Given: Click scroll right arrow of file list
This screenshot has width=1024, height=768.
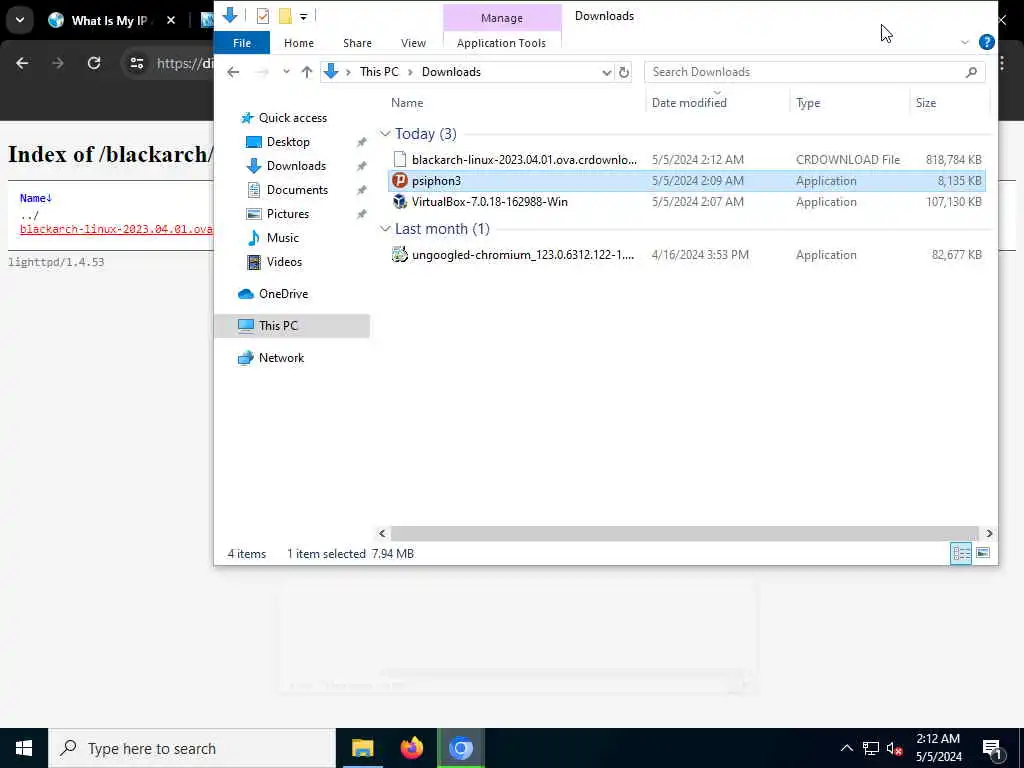Looking at the screenshot, I should coord(989,534).
